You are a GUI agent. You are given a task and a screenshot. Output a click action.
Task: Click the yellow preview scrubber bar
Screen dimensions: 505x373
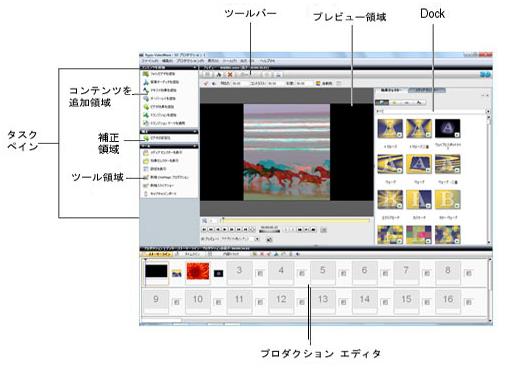[x=296, y=220]
